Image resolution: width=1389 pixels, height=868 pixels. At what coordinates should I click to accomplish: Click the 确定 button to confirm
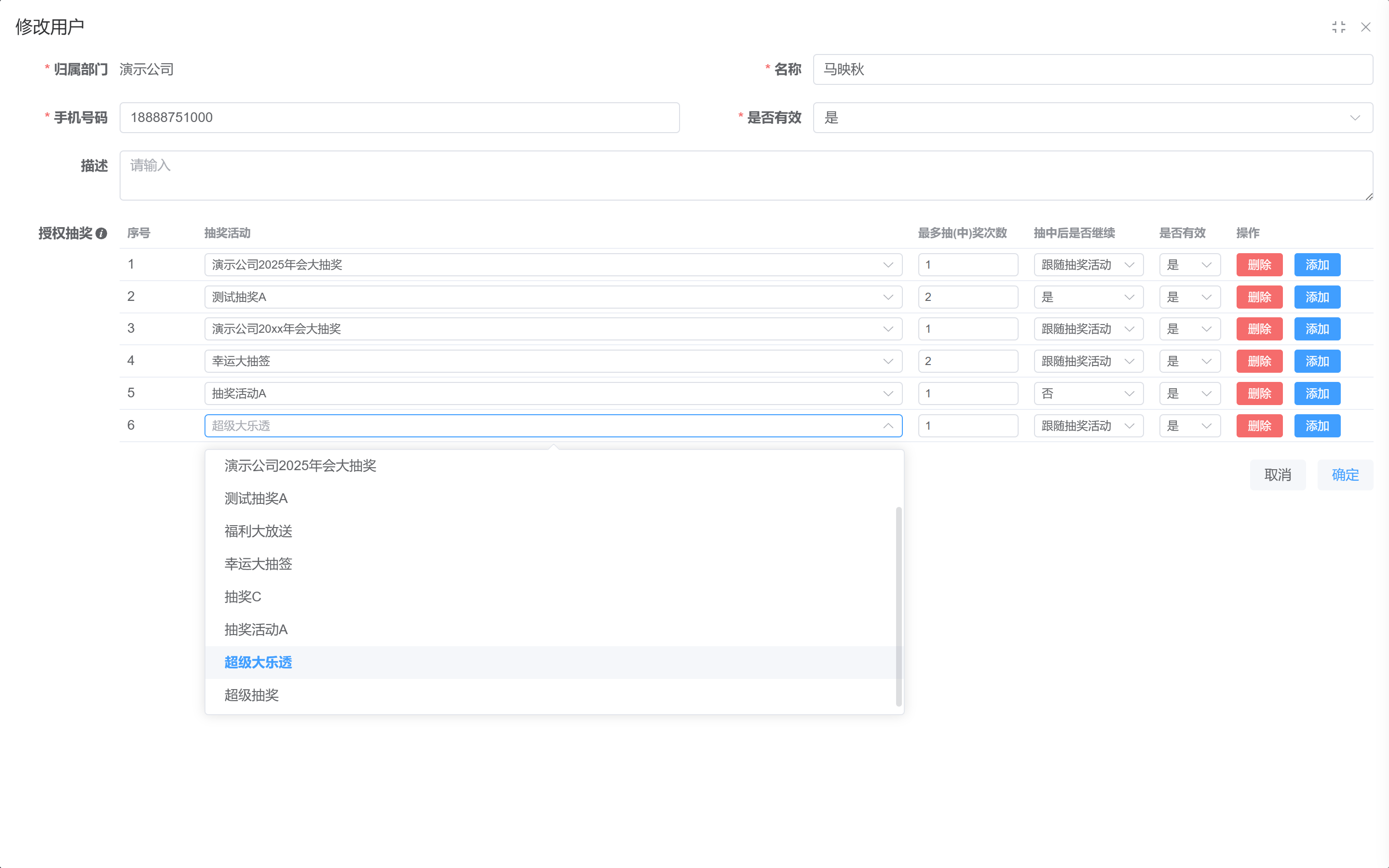click(1345, 475)
